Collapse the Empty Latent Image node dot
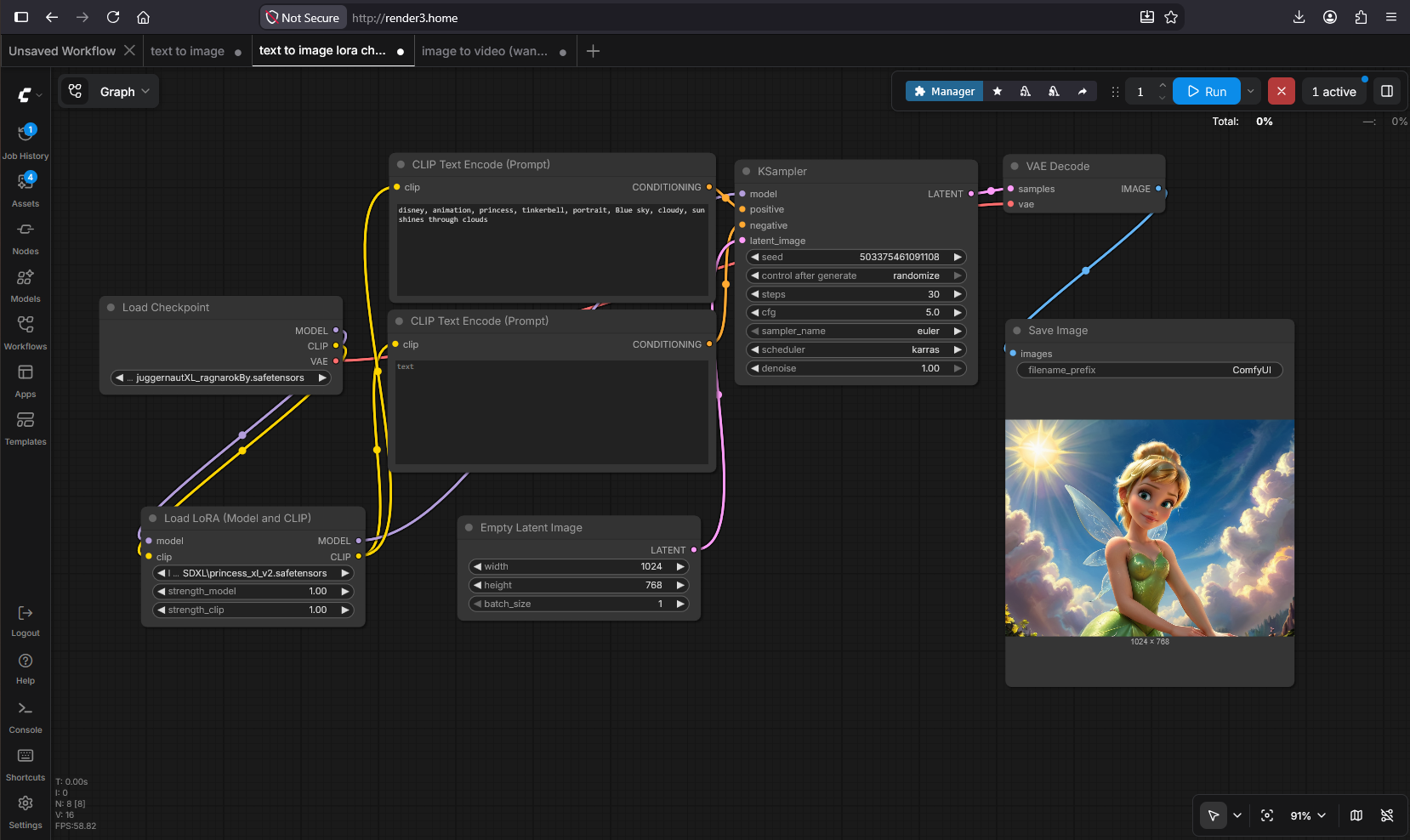The height and width of the screenshot is (840, 1410). 469,528
